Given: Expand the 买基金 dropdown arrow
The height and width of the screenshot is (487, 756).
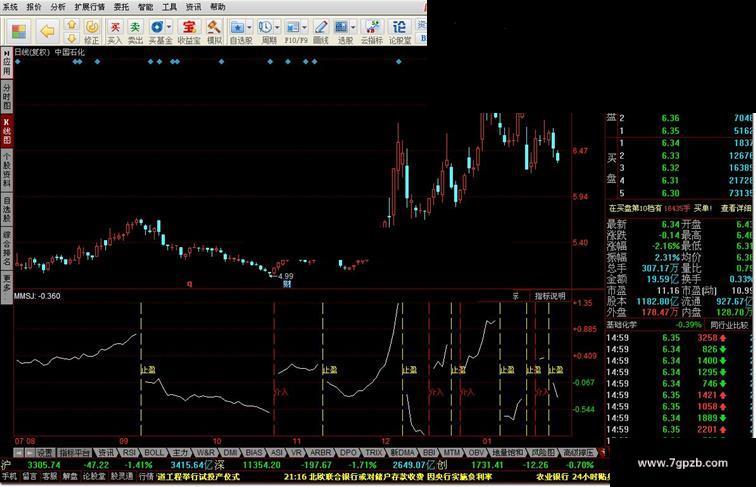Looking at the screenshot, I should 169,27.
